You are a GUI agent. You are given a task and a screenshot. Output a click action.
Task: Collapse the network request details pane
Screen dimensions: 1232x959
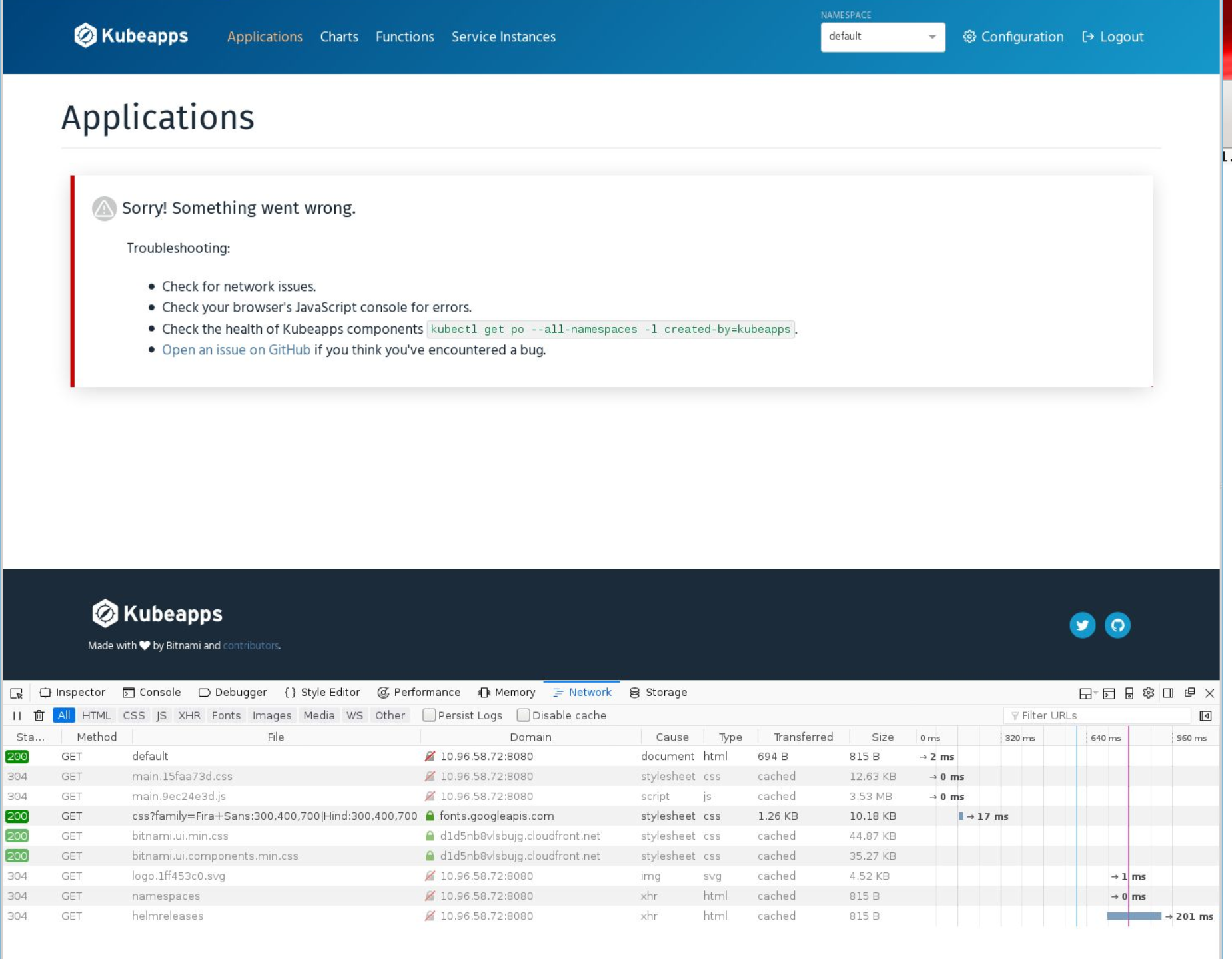coord(1205,715)
